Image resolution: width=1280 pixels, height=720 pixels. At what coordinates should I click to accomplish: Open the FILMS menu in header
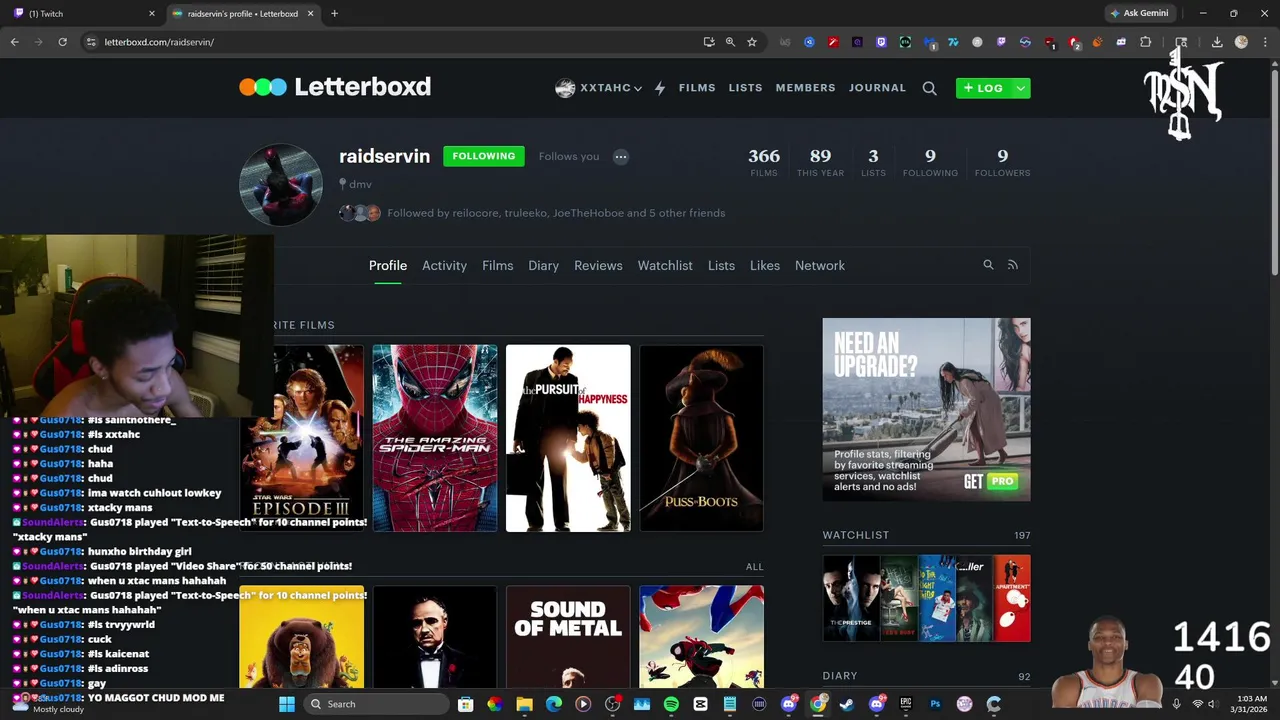(697, 88)
